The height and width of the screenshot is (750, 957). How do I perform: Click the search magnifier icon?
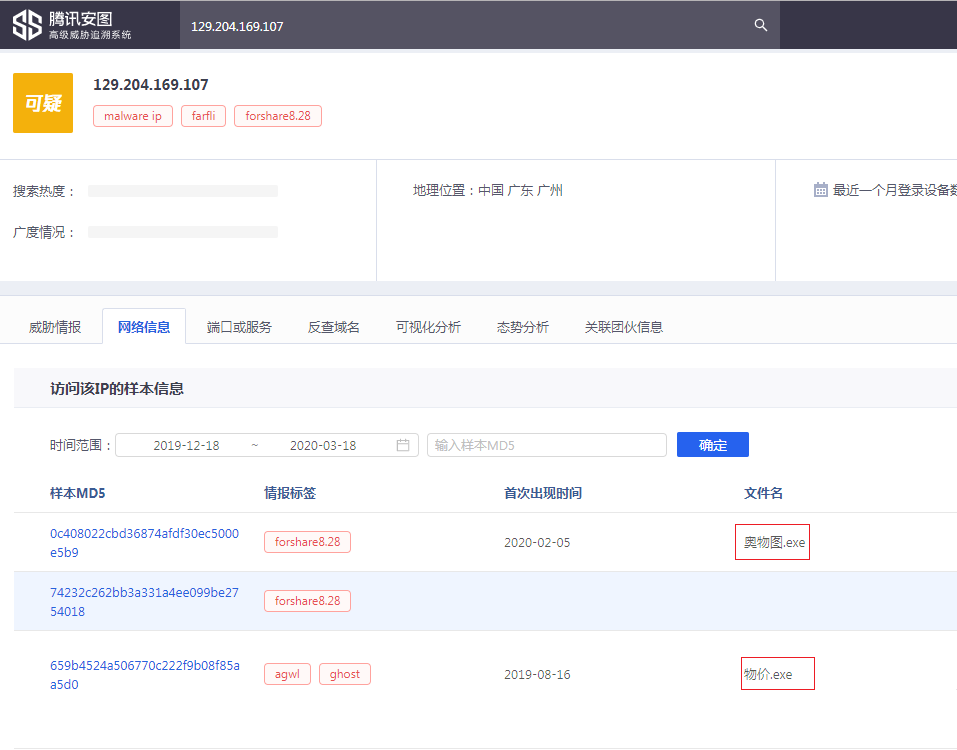(761, 26)
